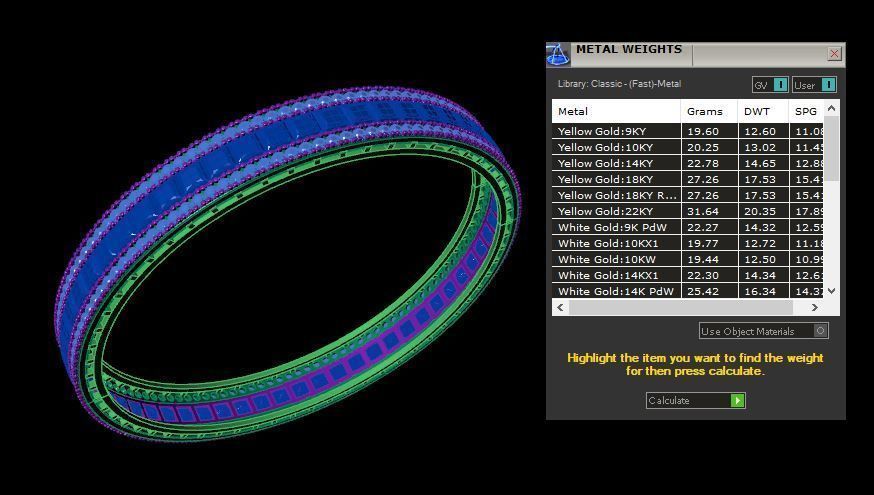The image size is (874, 495).
Task: Click the 22.78 grams value
Action: (703, 163)
